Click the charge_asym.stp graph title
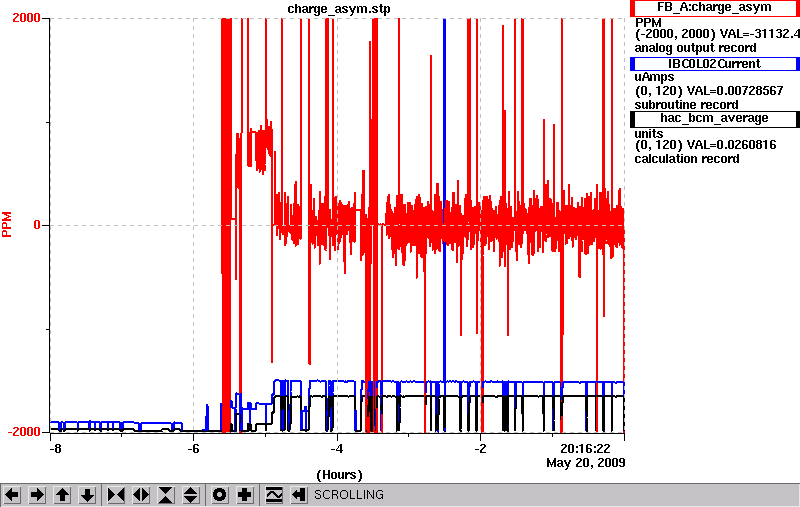The height and width of the screenshot is (507, 800). (339, 9)
